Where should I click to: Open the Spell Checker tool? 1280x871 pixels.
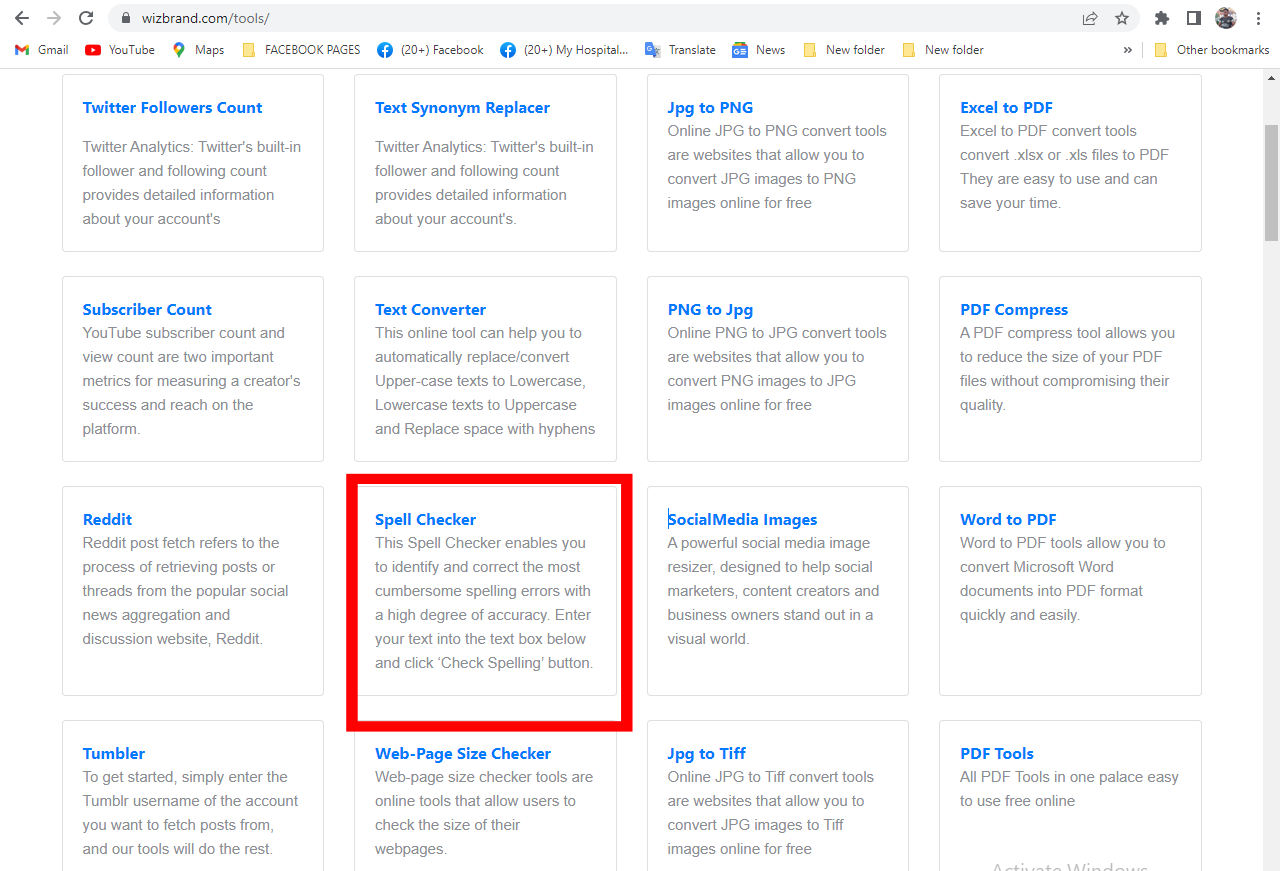click(x=425, y=519)
